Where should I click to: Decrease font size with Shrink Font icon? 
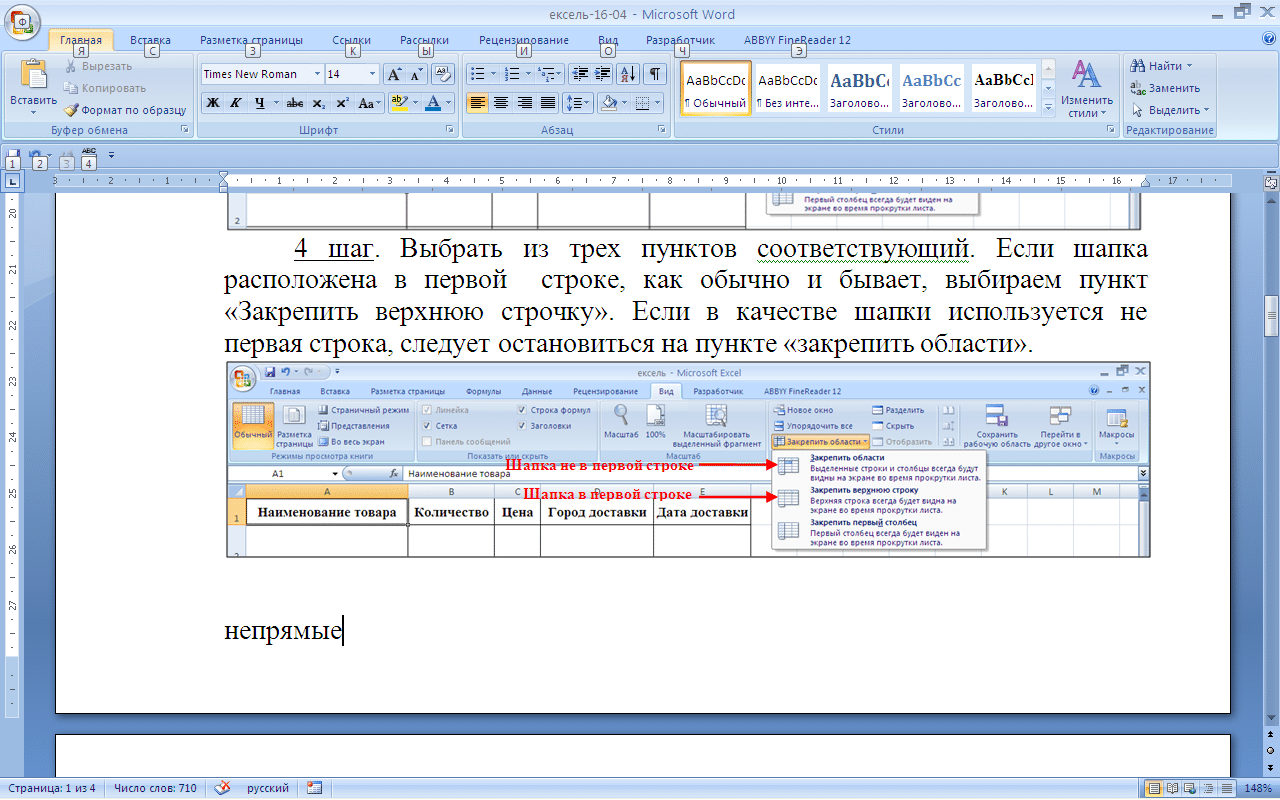(x=415, y=74)
